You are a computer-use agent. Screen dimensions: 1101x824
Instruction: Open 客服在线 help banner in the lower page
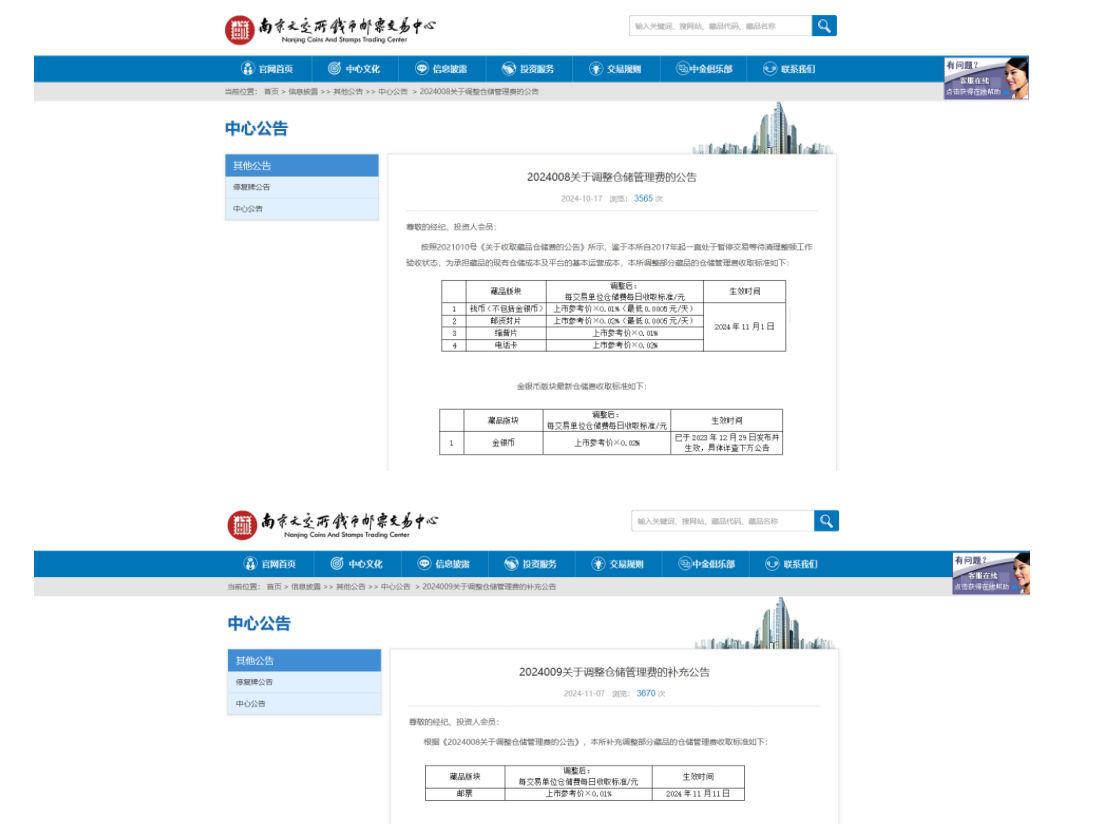click(990, 573)
